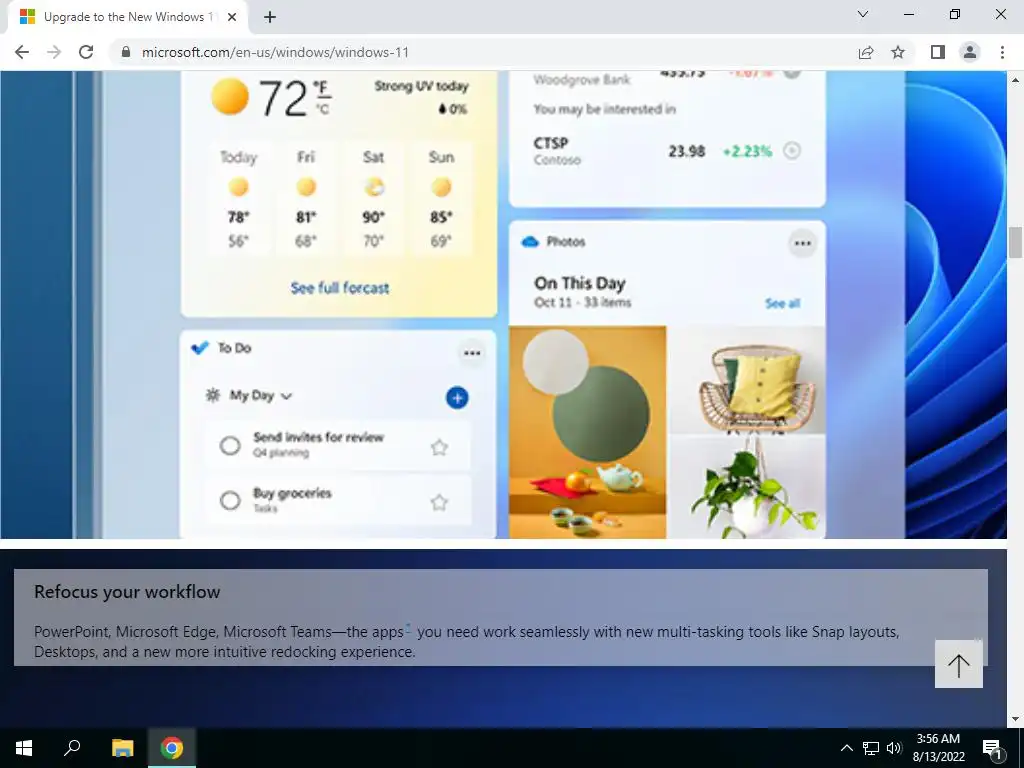This screenshot has width=1024, height=768.
Task: Select the Upgrade to the New Windows tab
Action: pos(127,17)
